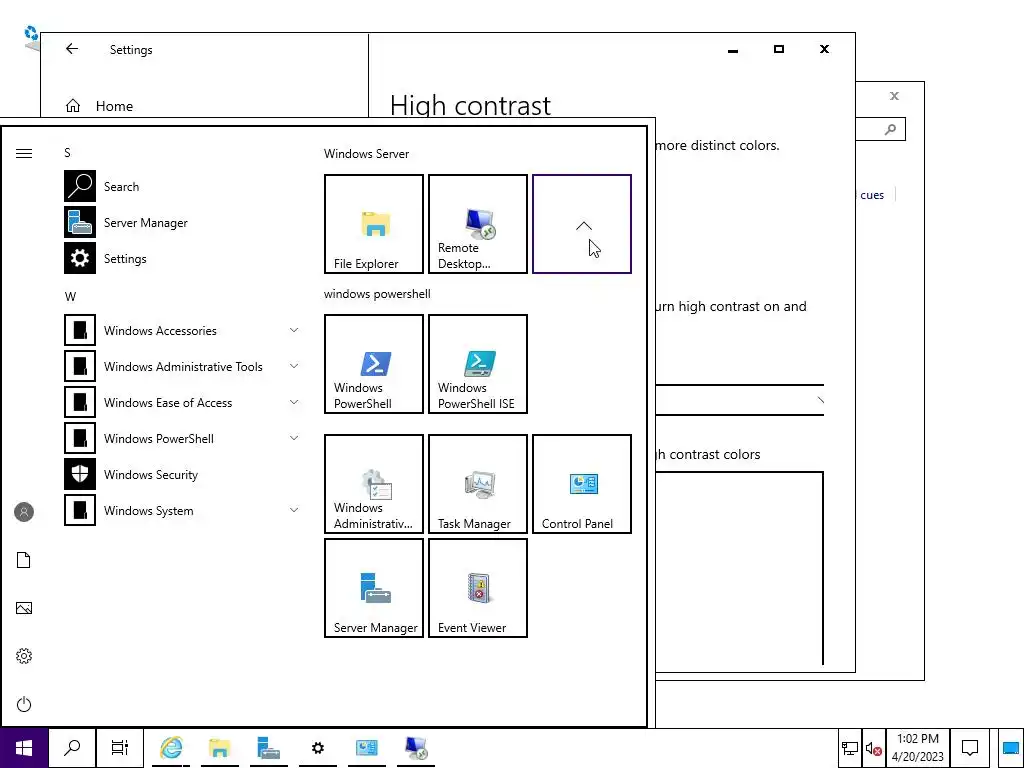The image size is (1024, 768).
Task: Open the user account icon in Start
Action: pos(24,512)
